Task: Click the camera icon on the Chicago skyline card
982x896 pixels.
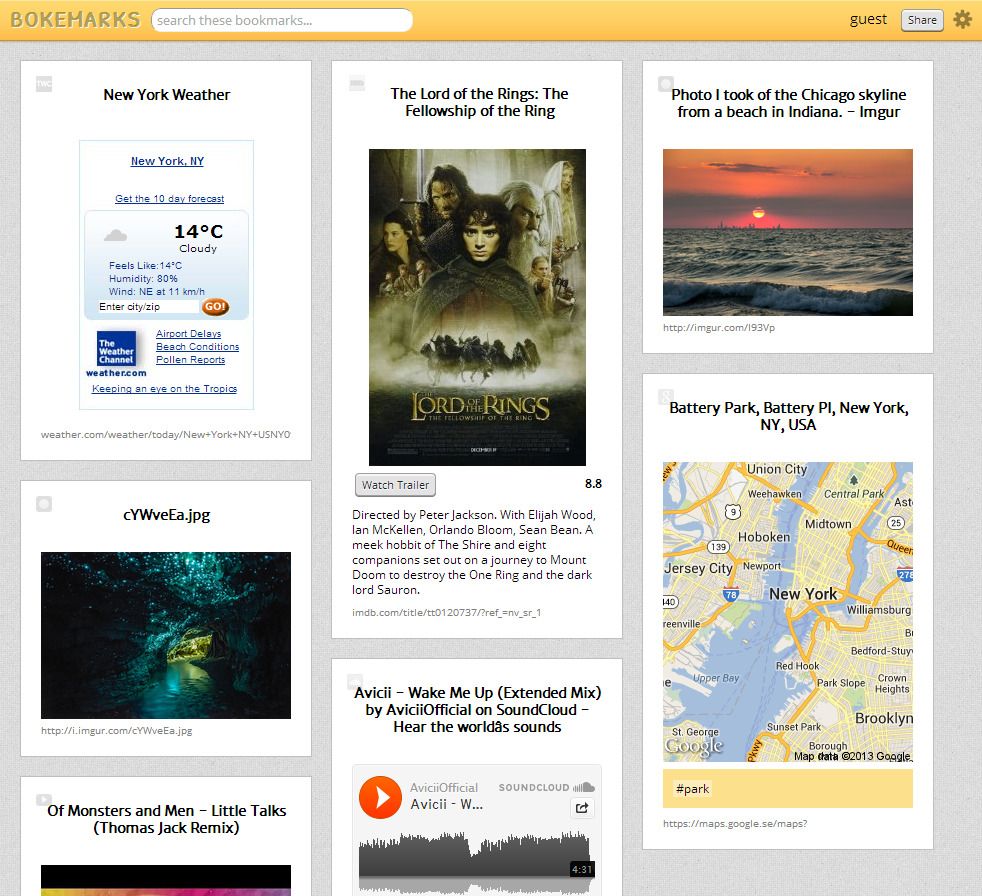Action: tap(664, 84)
